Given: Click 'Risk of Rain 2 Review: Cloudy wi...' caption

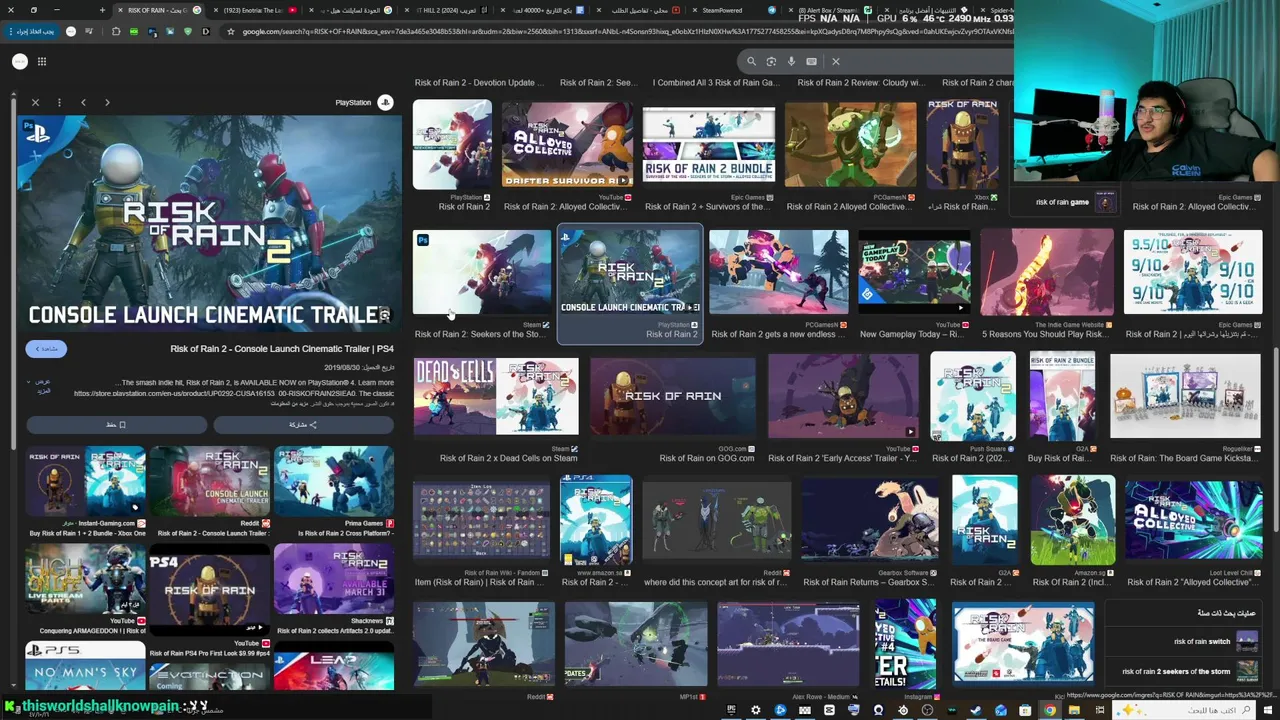Looking at the screenshot, I should (862, 83).
